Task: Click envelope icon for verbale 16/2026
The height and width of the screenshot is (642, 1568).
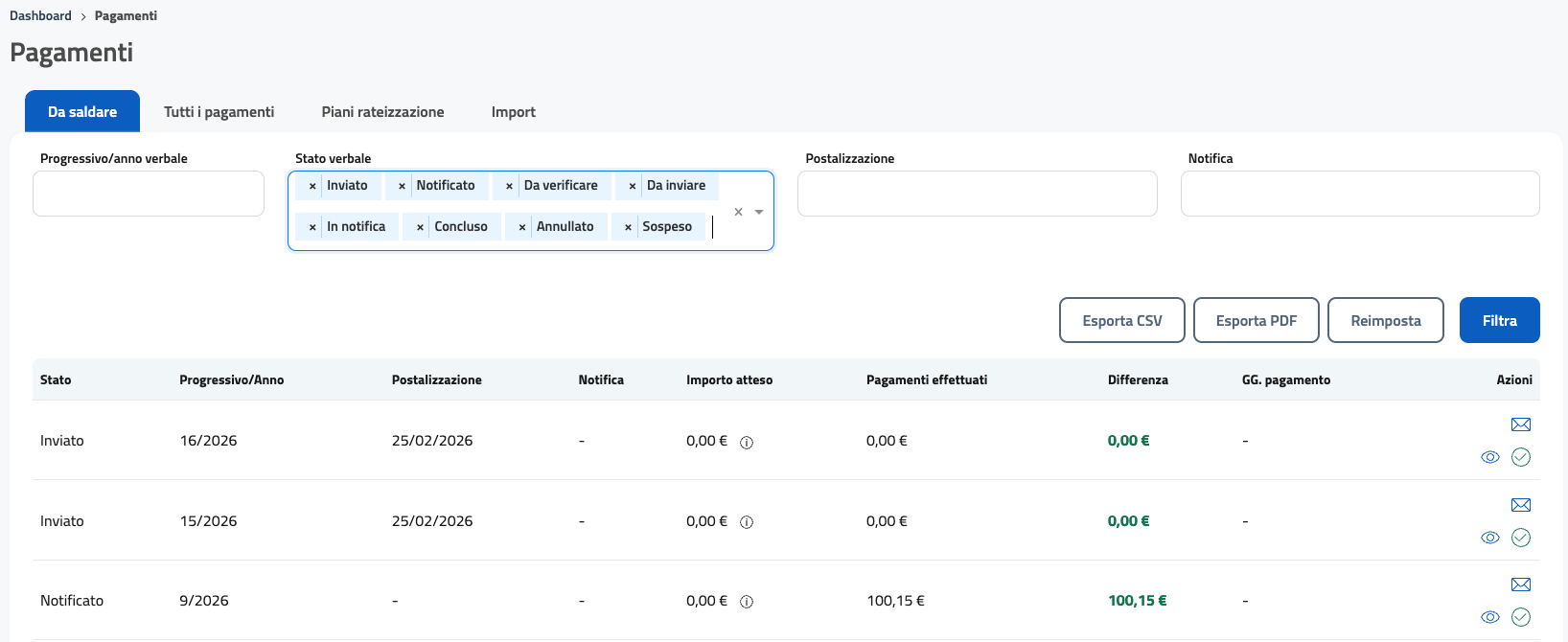Action: [x=1520, y=424]
